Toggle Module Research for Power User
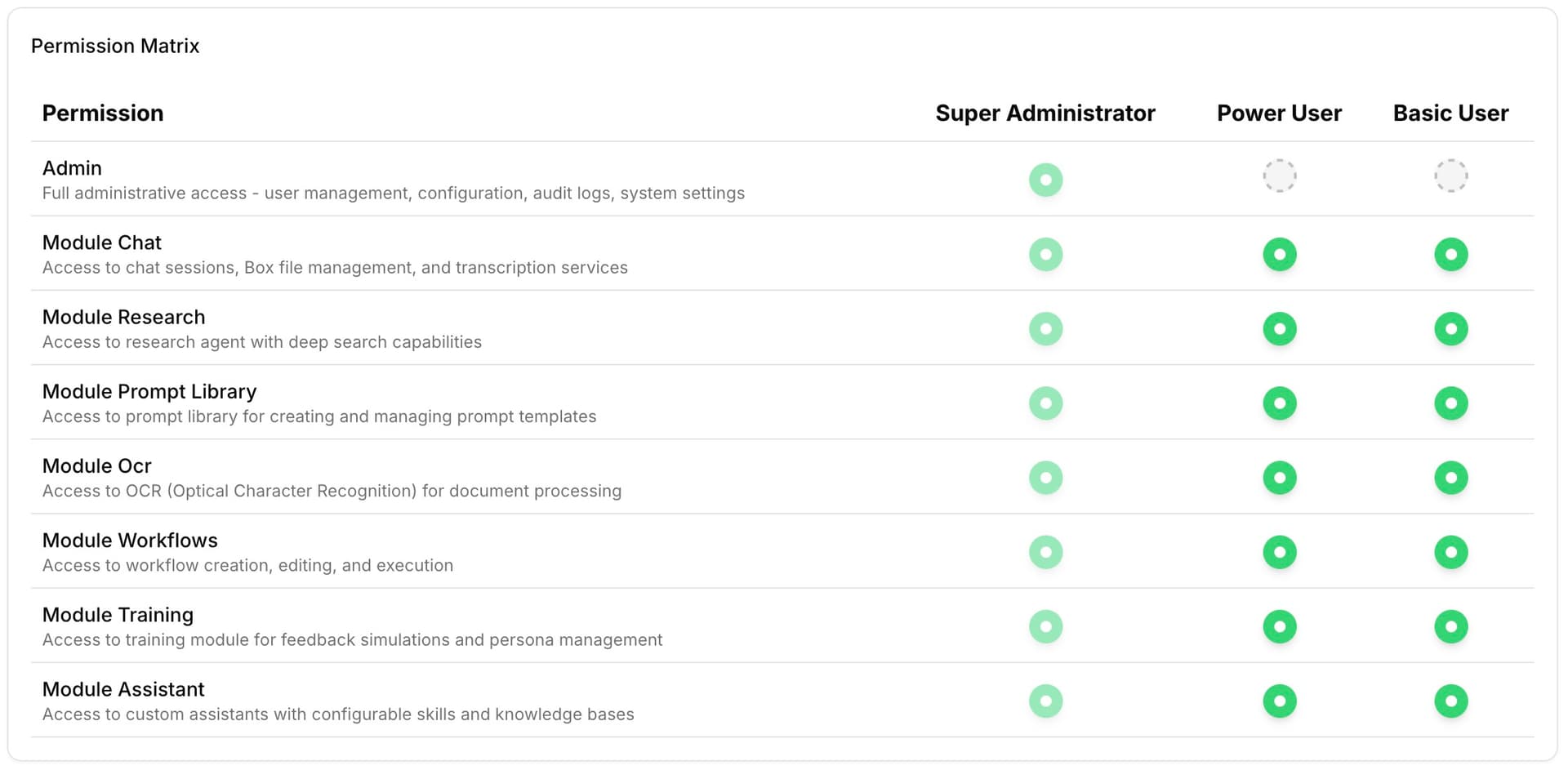Screen dimensions: 1568x770 tap(1279, 329)
